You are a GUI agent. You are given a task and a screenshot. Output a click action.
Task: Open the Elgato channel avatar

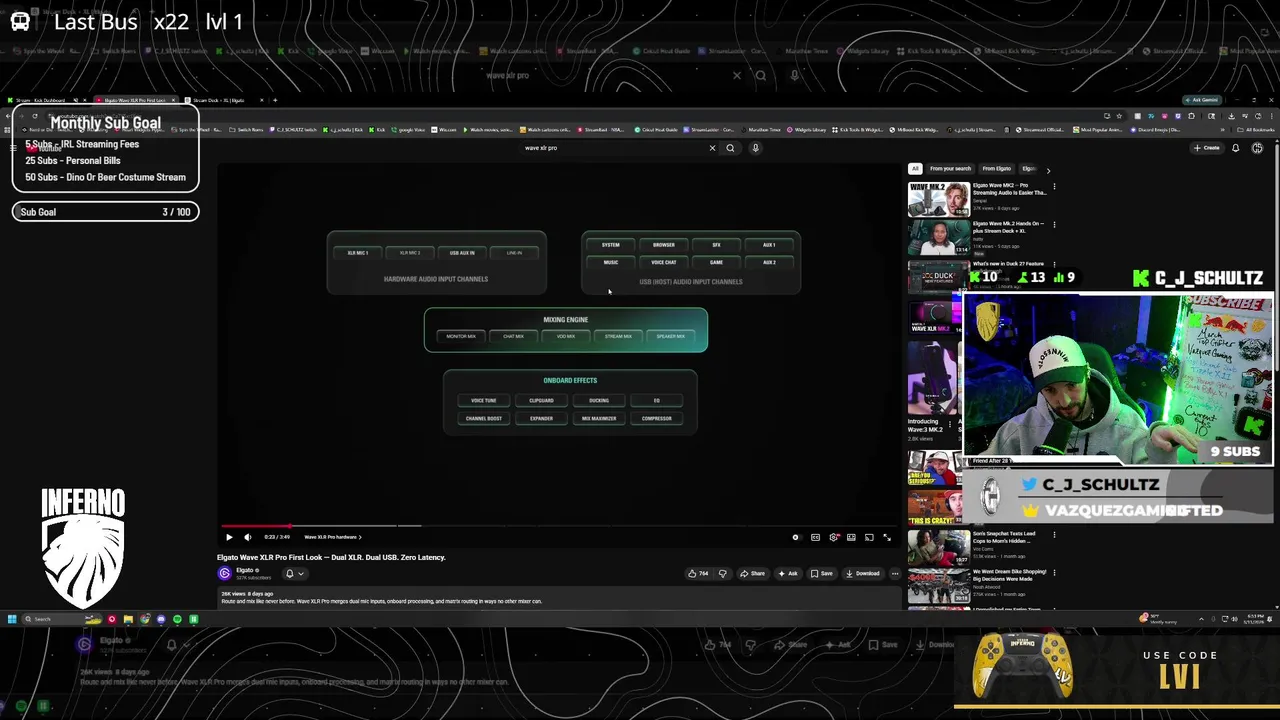224,573
